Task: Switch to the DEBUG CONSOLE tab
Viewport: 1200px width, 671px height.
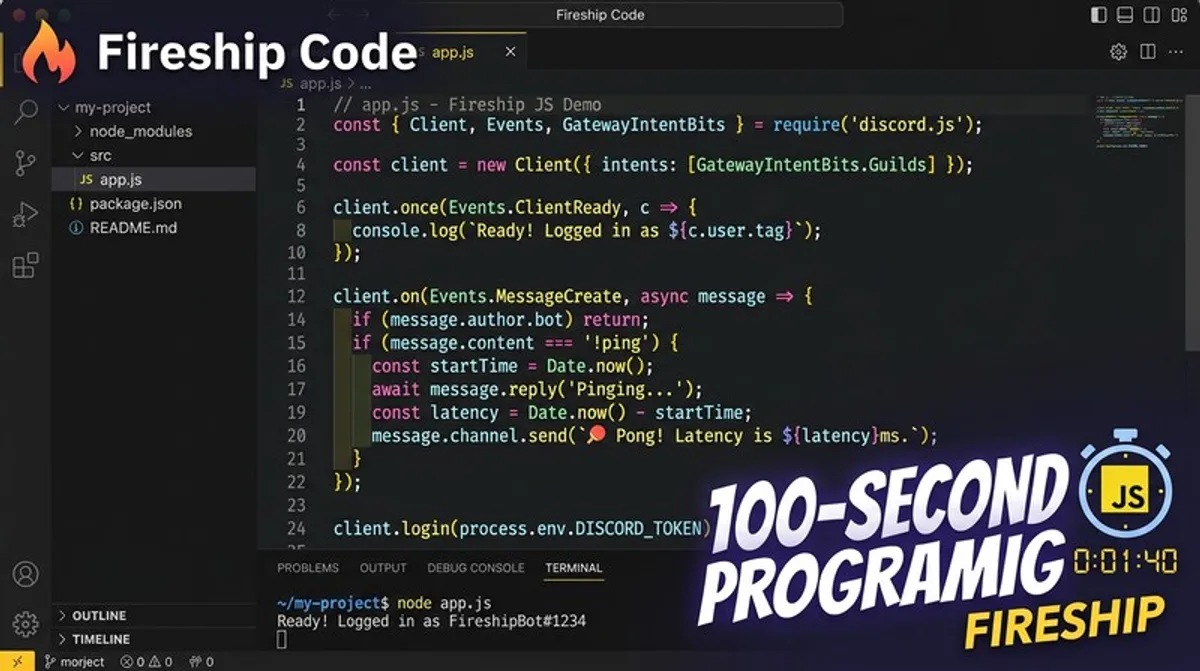Action: tap(476, 568)
